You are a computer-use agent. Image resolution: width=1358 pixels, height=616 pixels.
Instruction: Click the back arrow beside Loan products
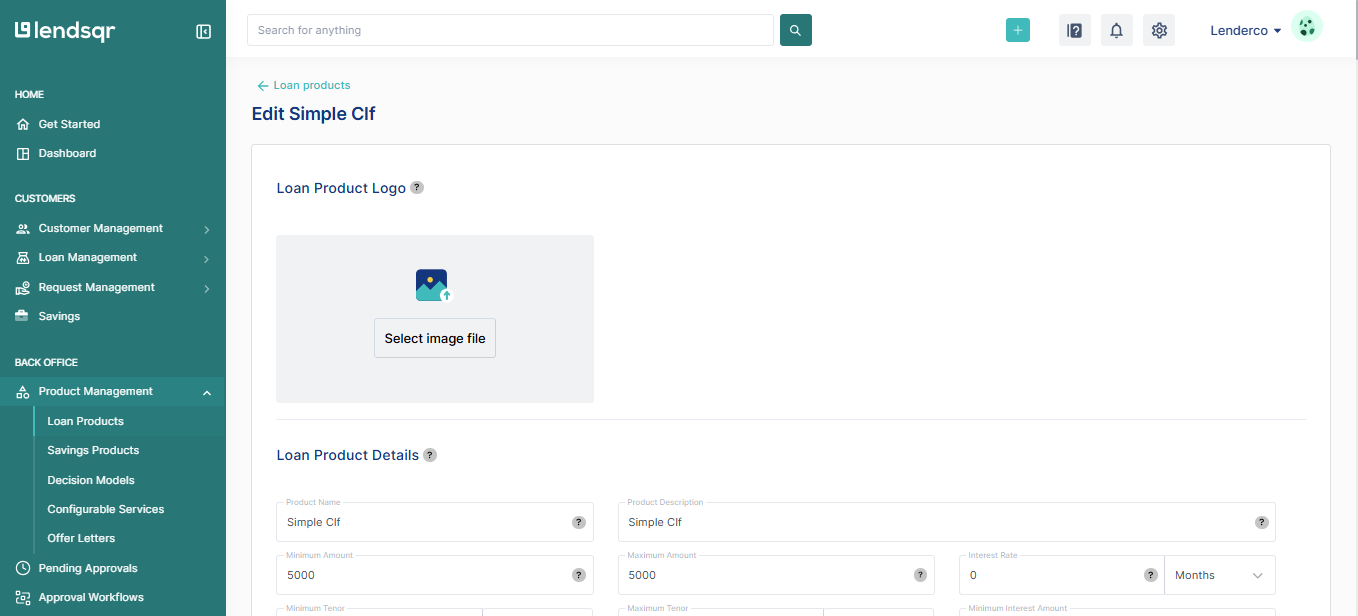pyautogui.click(x=263, y=86)
